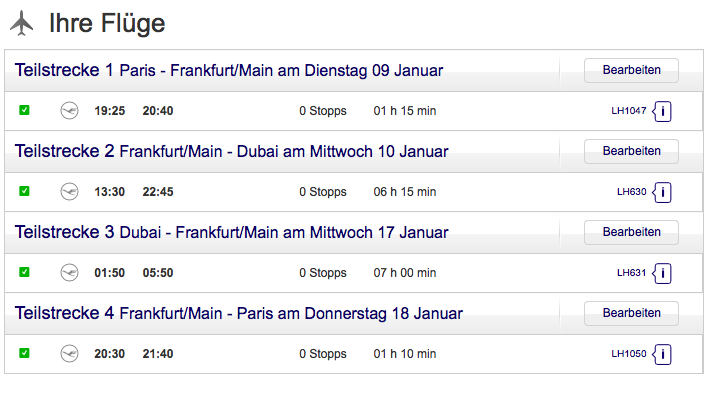Open info icon for flight LH1050
Image resolution: width=713 pixels, height=398 pixels.
tap(662, 354)
